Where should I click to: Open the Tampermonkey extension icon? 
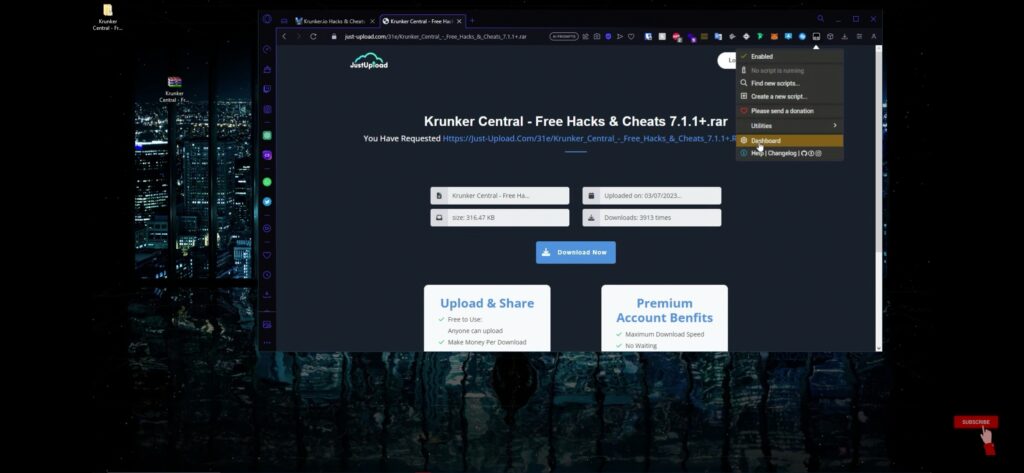point(816,37)
